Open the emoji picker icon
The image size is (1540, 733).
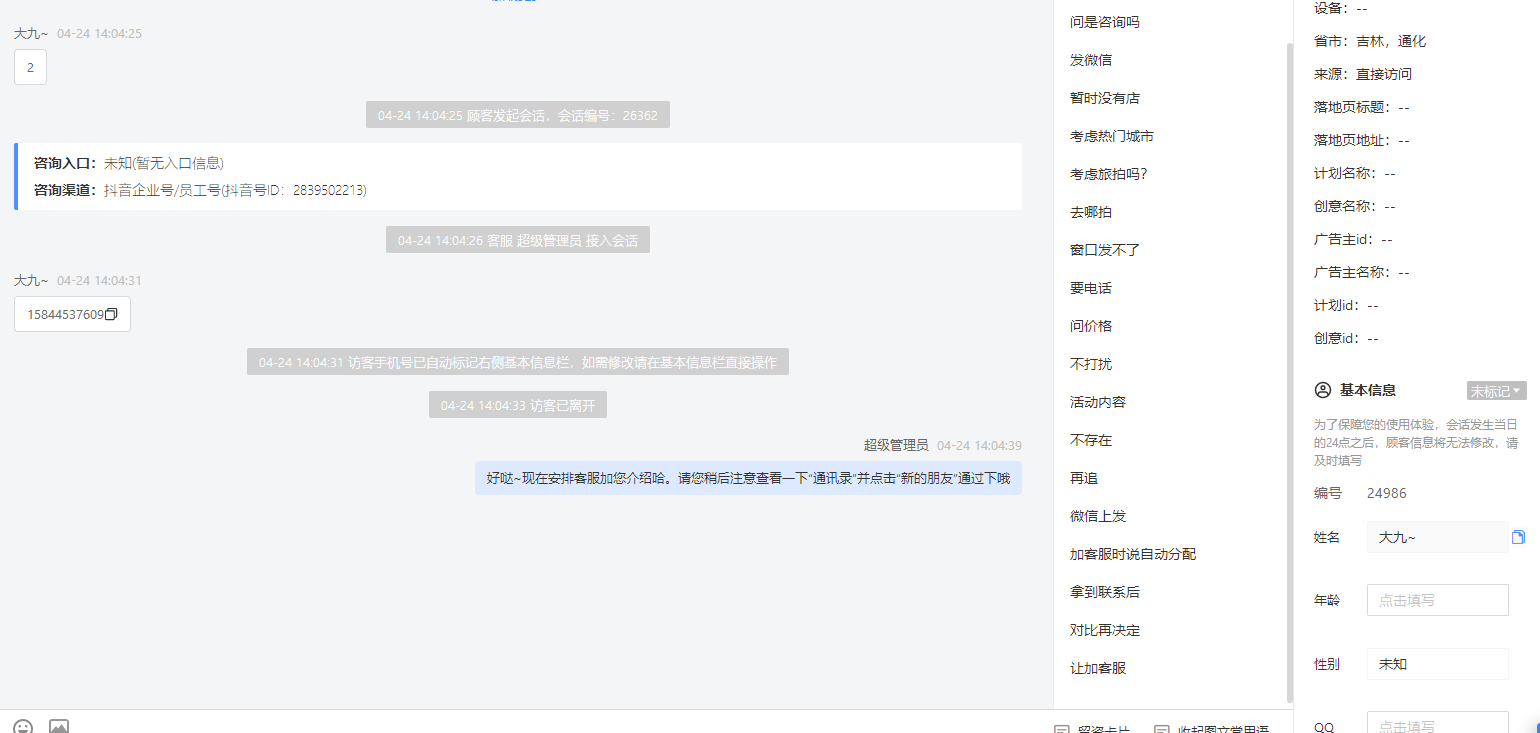(x=23, y=727)
